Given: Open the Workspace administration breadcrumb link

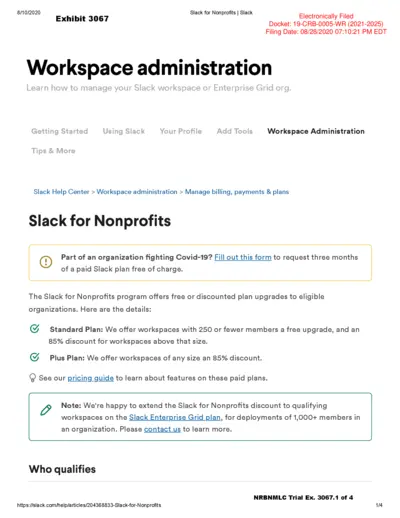Looking at the screenshot, I should [x=137, y=192].
